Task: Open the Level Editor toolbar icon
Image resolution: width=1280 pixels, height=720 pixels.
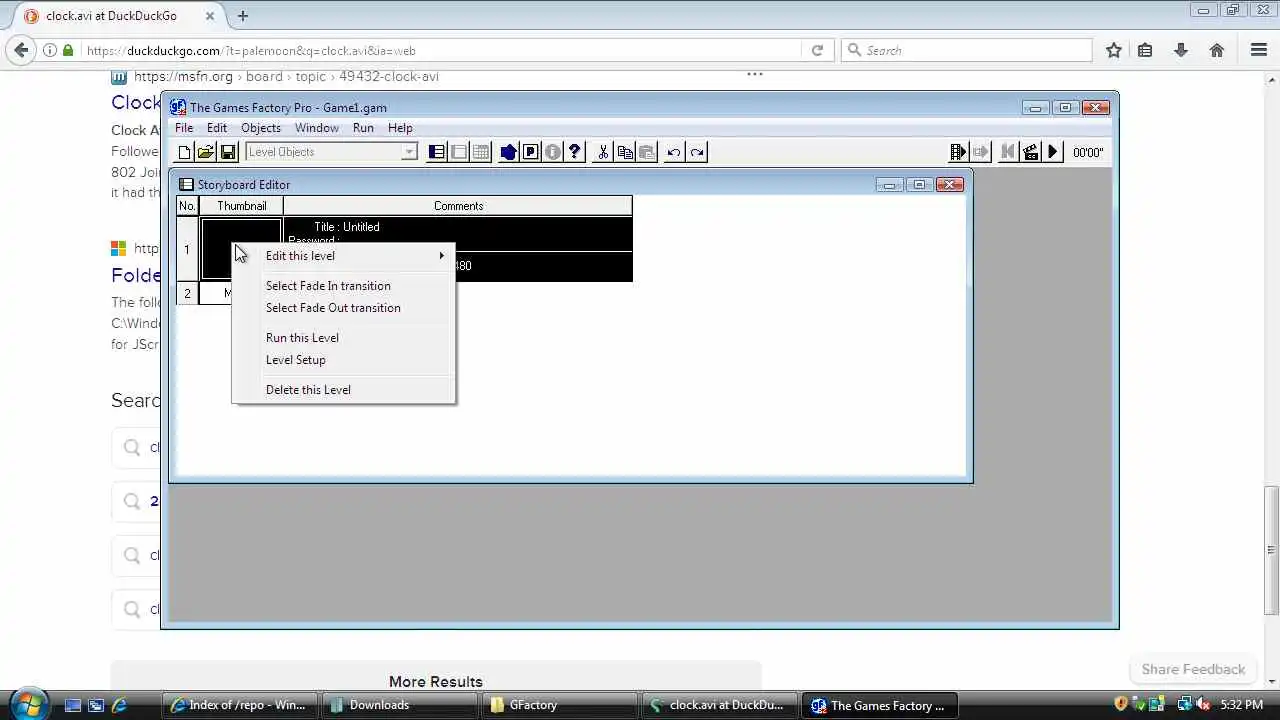Action: 459,152
